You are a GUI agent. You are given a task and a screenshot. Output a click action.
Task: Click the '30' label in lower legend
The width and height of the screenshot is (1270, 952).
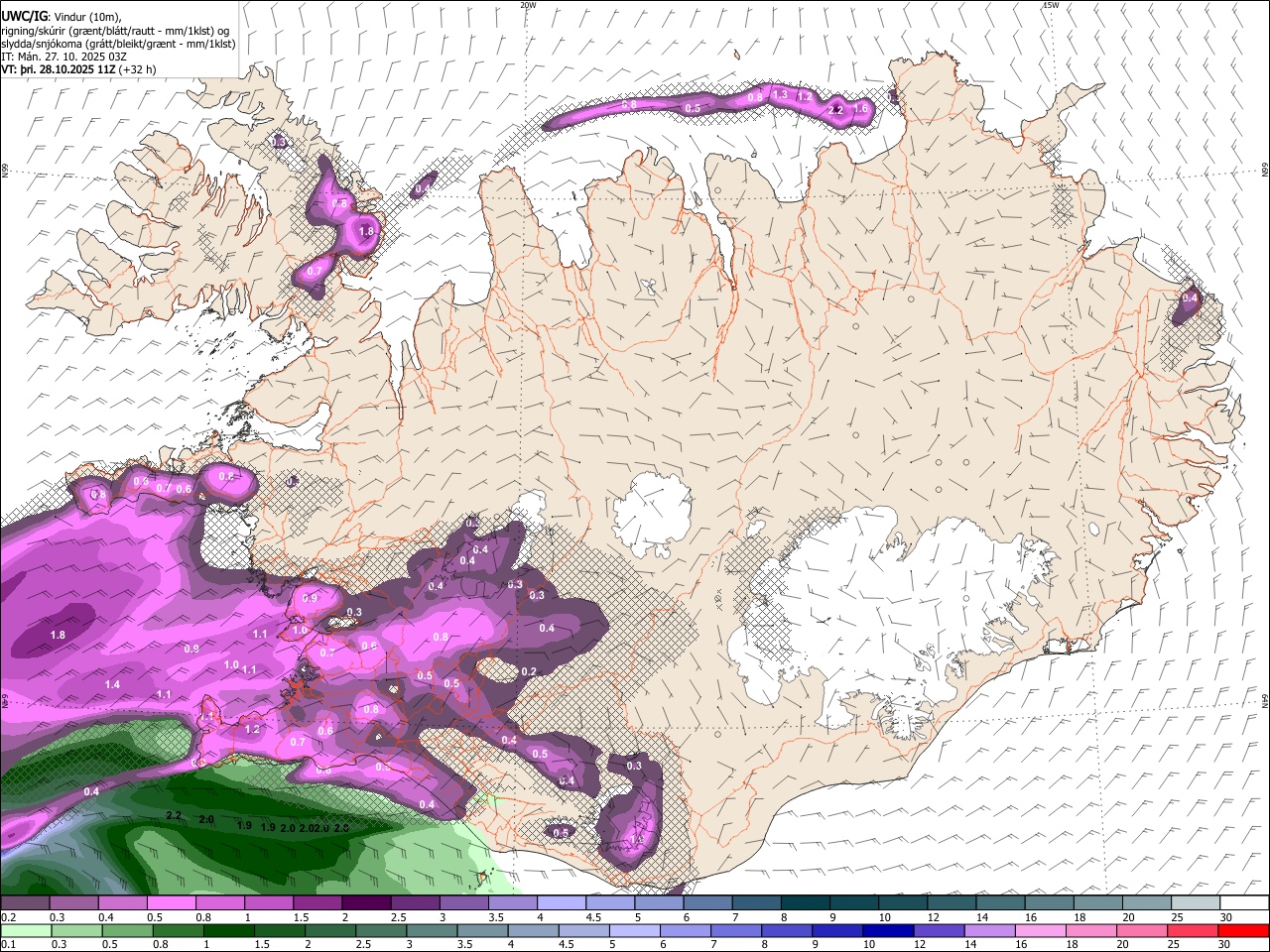(1225, 945)
